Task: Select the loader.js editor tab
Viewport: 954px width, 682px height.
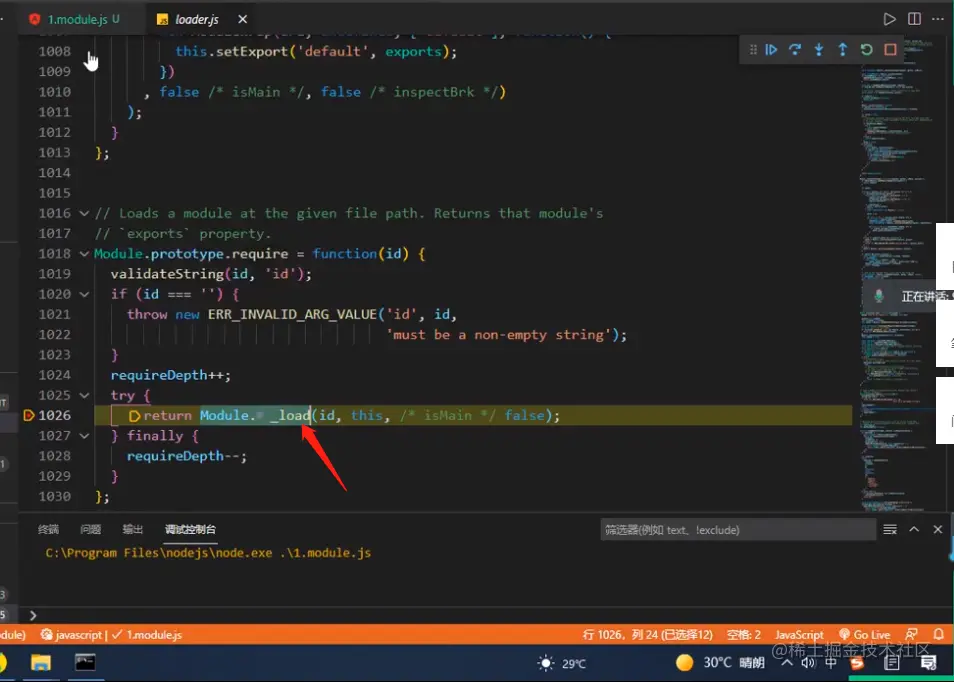Action: click(196, 19)
